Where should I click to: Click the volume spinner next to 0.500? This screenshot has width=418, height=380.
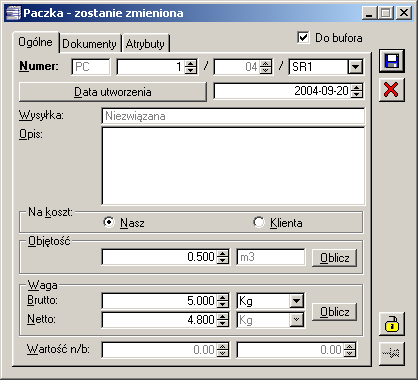[x=222, y=257]
